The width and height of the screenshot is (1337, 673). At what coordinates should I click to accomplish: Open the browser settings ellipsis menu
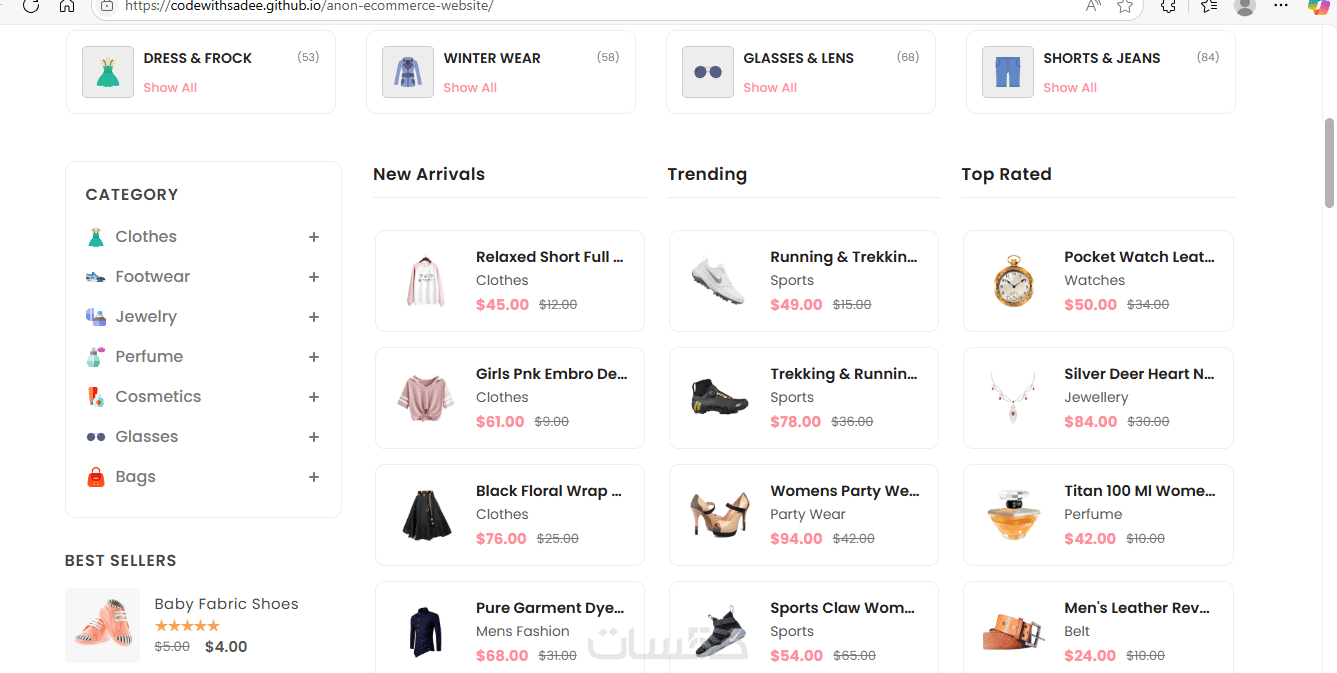(x=1281, y=6)
